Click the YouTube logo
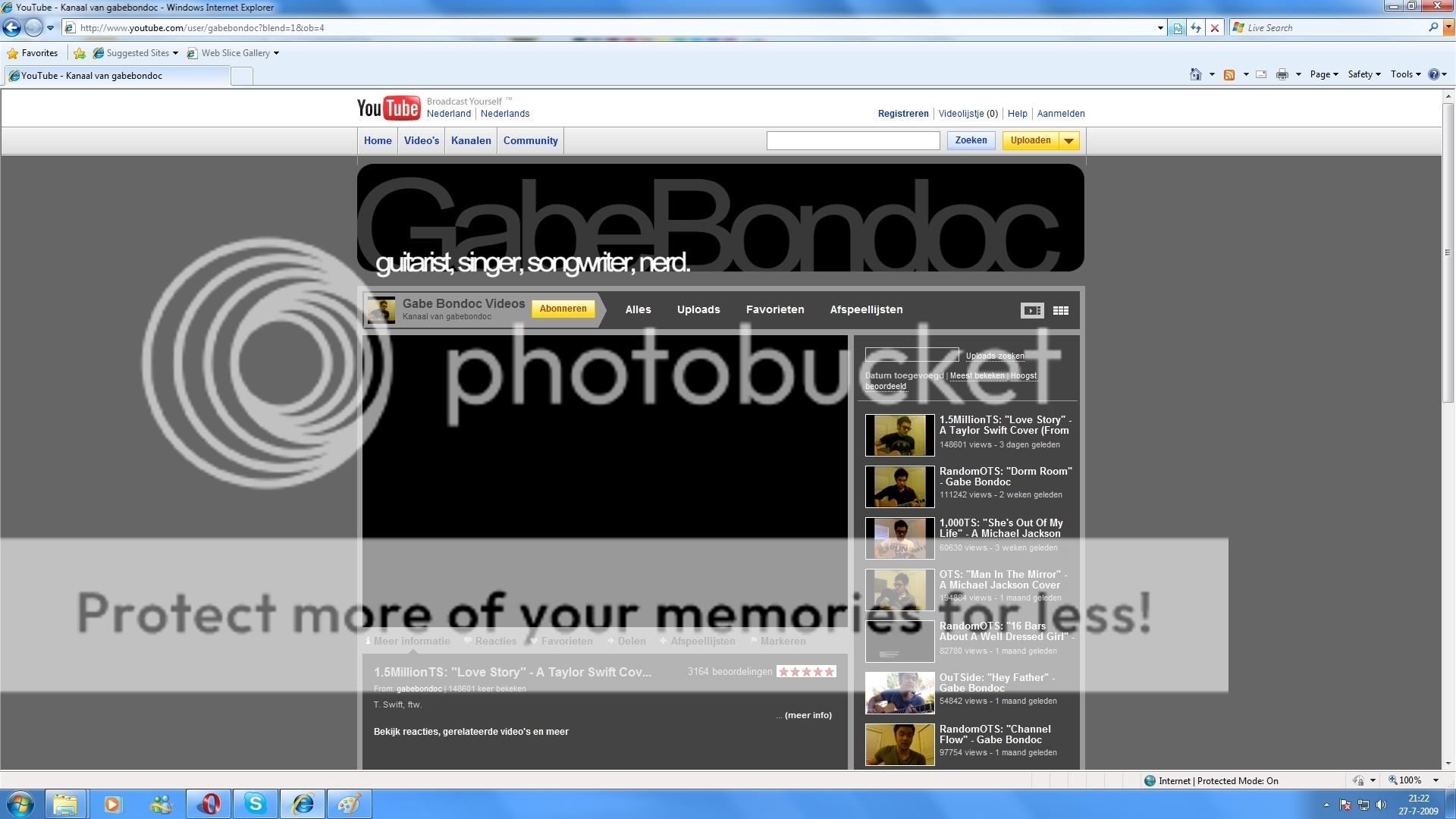 (388, 108)
